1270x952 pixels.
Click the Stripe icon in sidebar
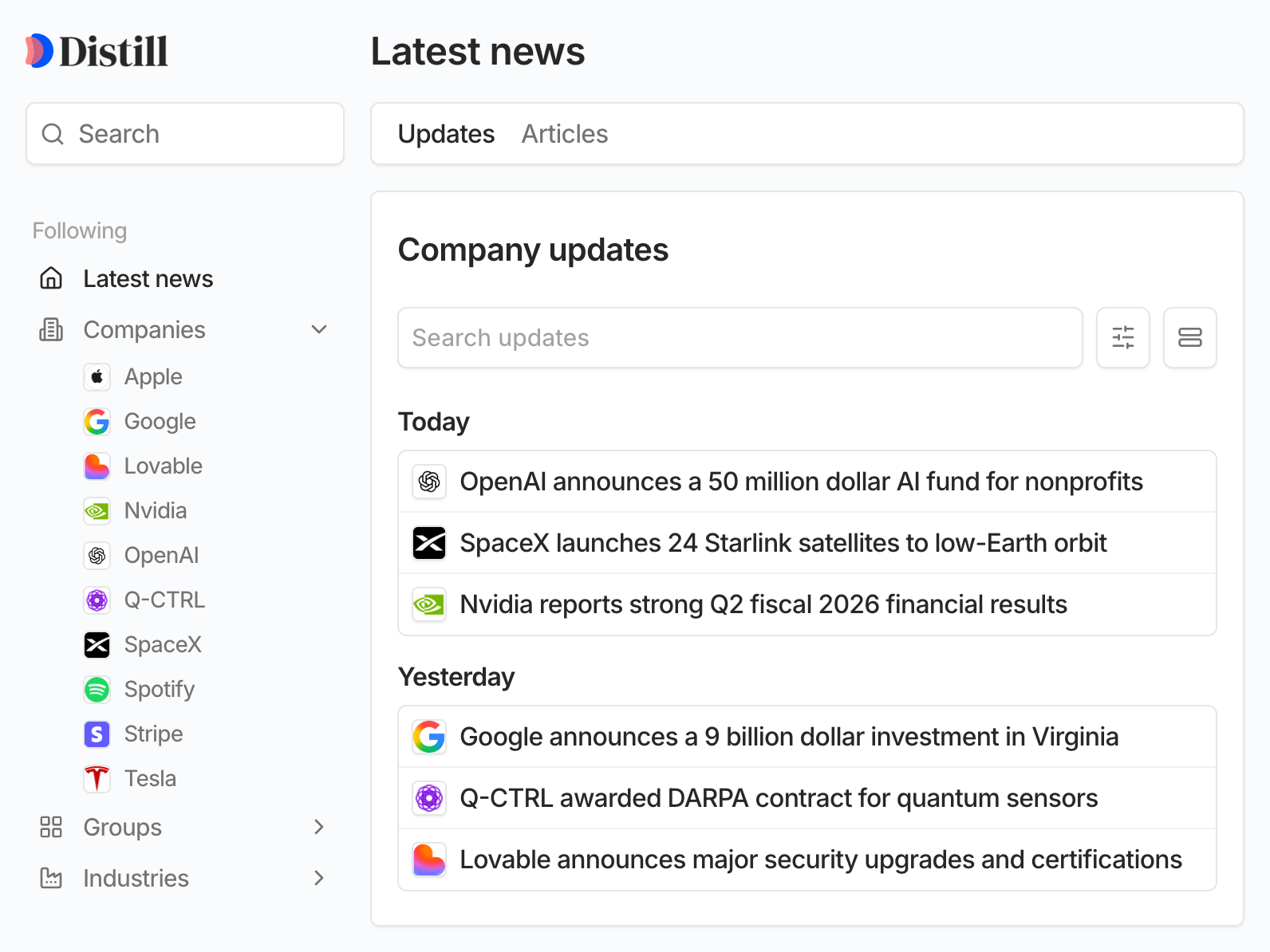(x=97, y=734)
